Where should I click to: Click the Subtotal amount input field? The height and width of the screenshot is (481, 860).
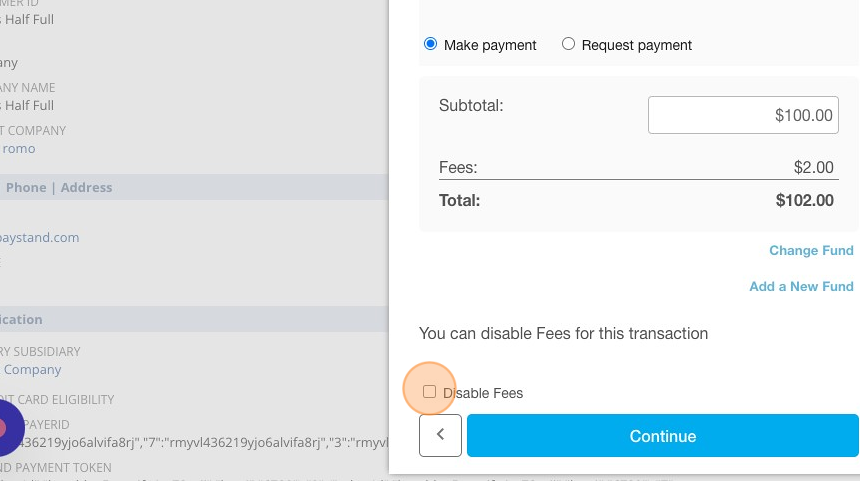[743, 115]
